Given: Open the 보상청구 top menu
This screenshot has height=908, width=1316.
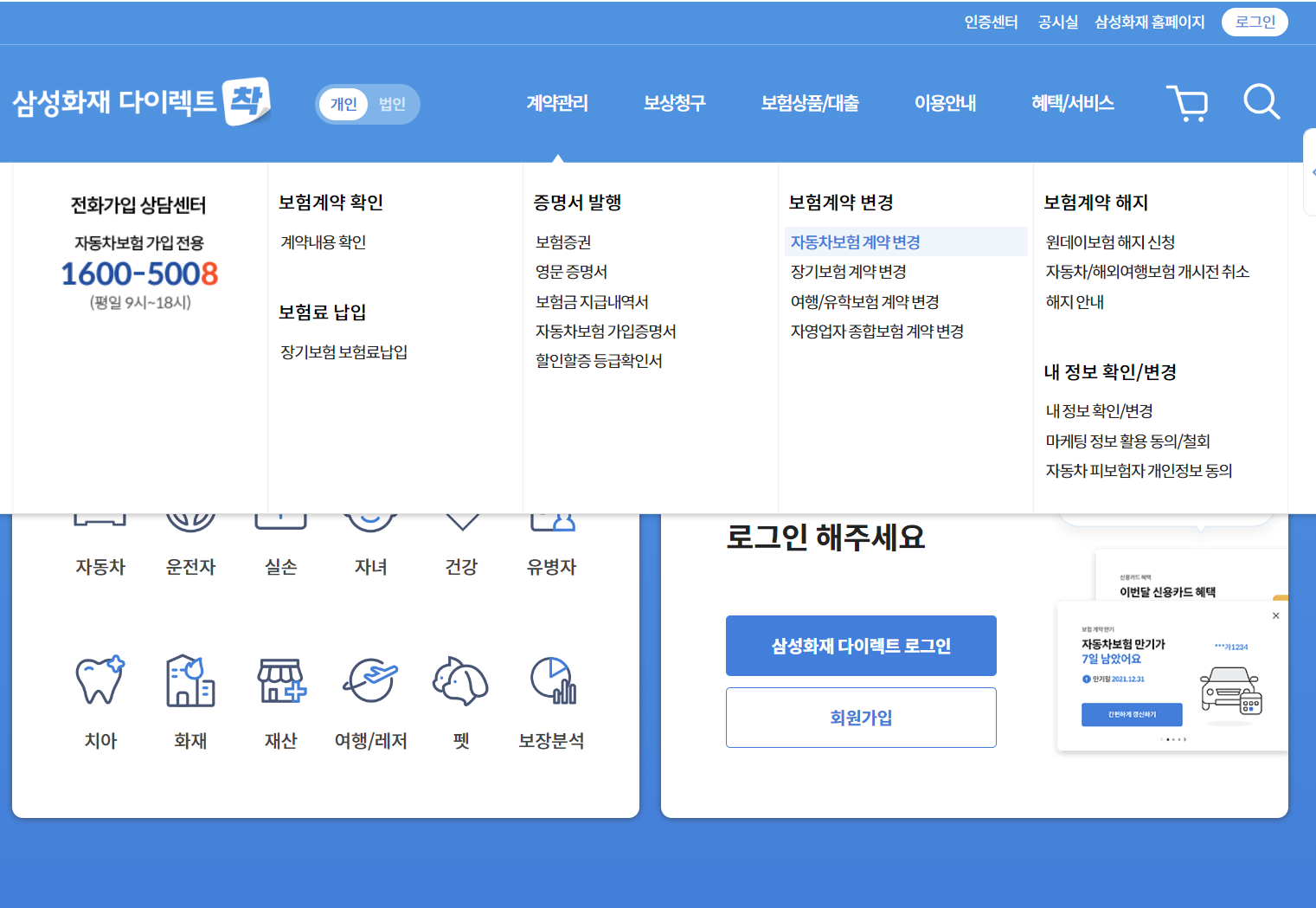Looking at the screenshot, I should [x=675, y=103].
